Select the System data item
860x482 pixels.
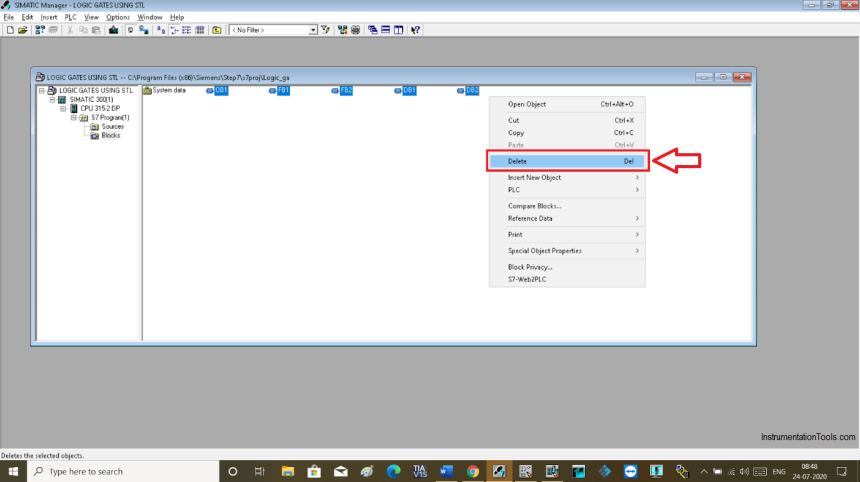pyautogui.click(x=165, y=90)
